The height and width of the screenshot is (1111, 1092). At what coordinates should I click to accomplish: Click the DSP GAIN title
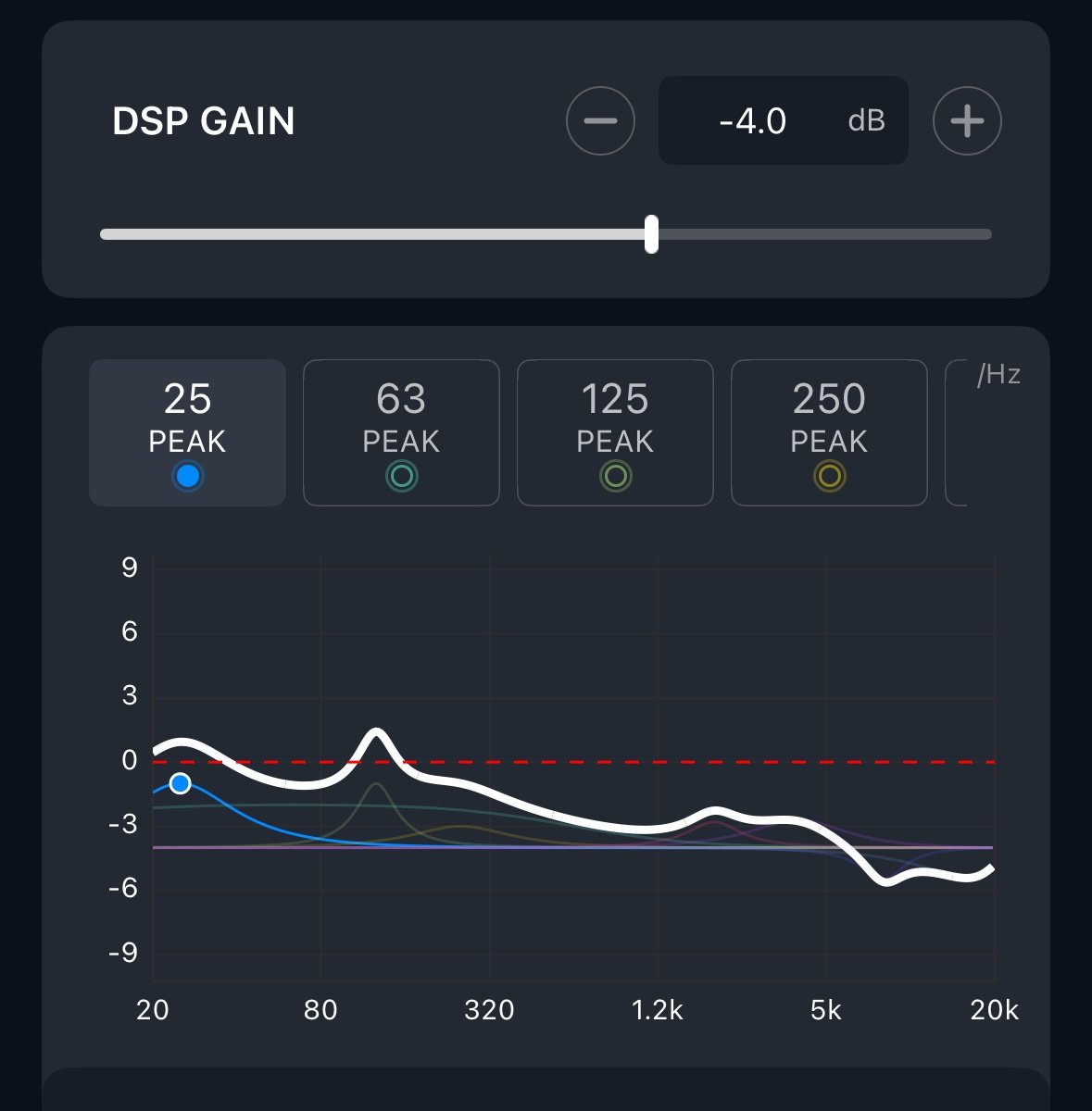tap(204, 121)
